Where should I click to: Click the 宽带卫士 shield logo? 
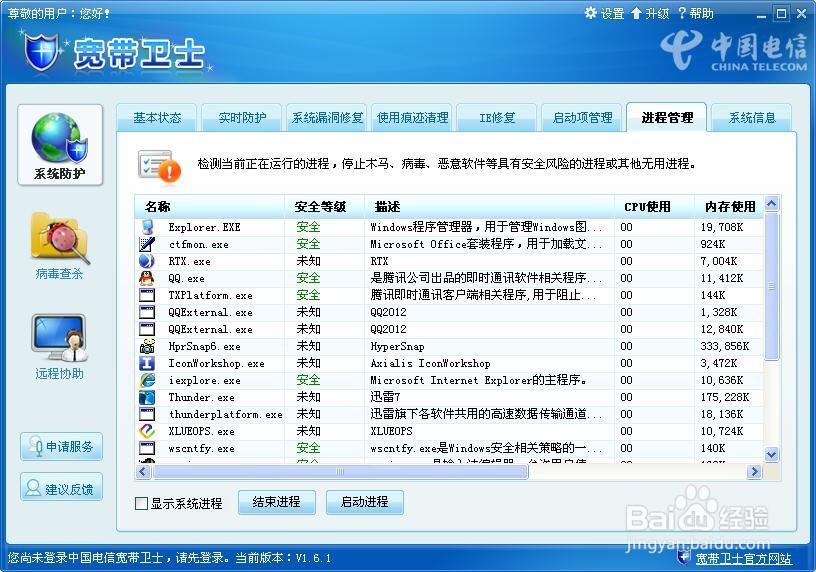(x=42, y=52)
